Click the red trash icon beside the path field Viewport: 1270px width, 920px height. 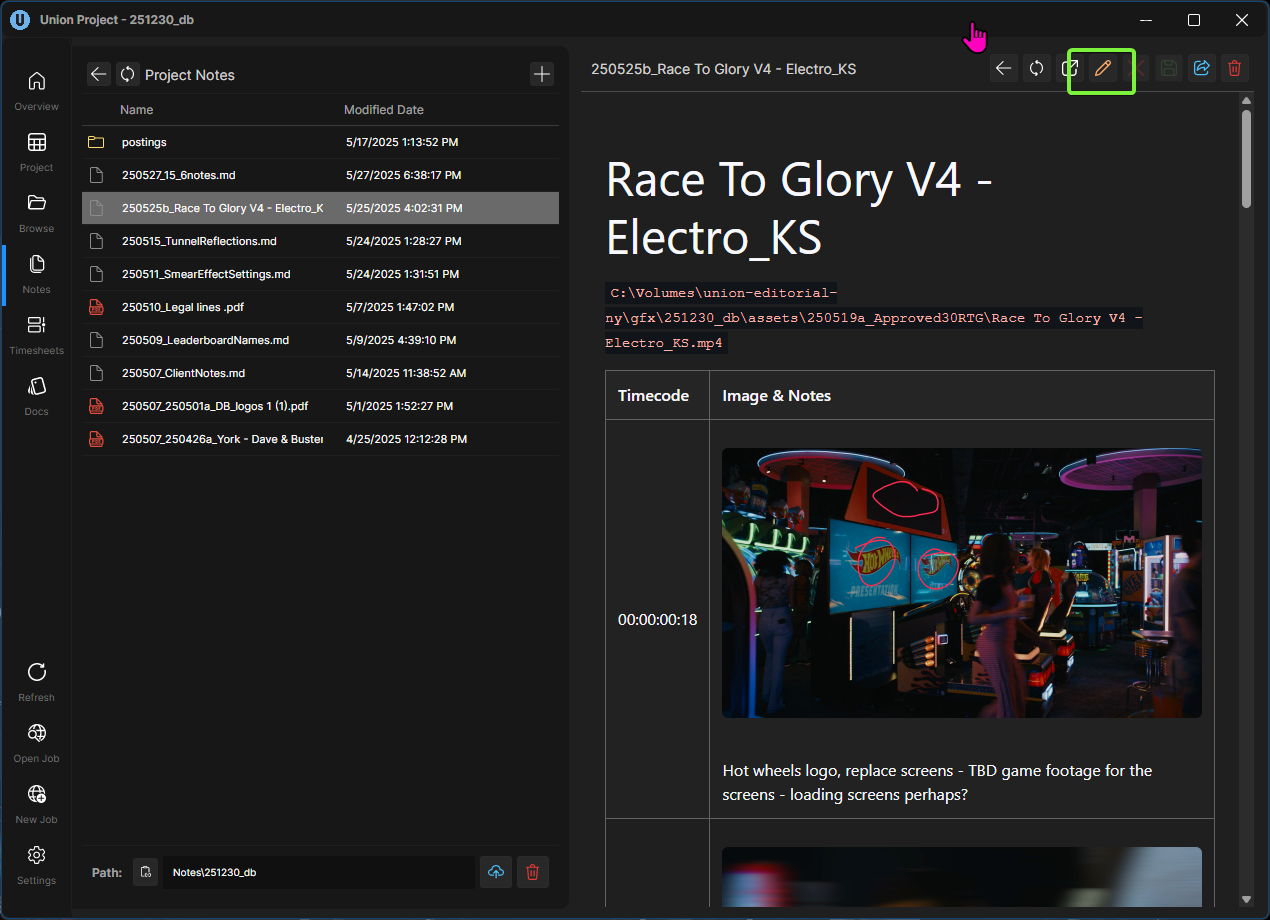tap(532, 872)
